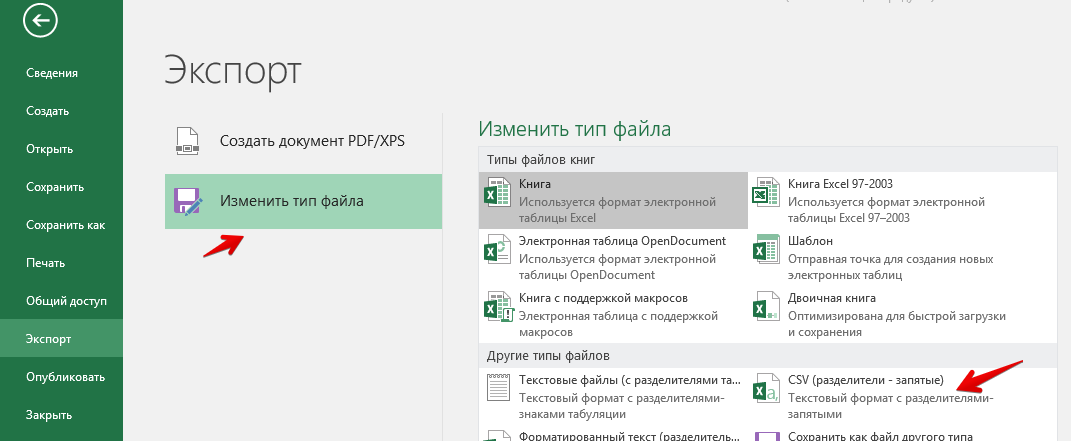Select Общий доступ in sidebar
Screen dimensions: 1071x441
(66, 301)
